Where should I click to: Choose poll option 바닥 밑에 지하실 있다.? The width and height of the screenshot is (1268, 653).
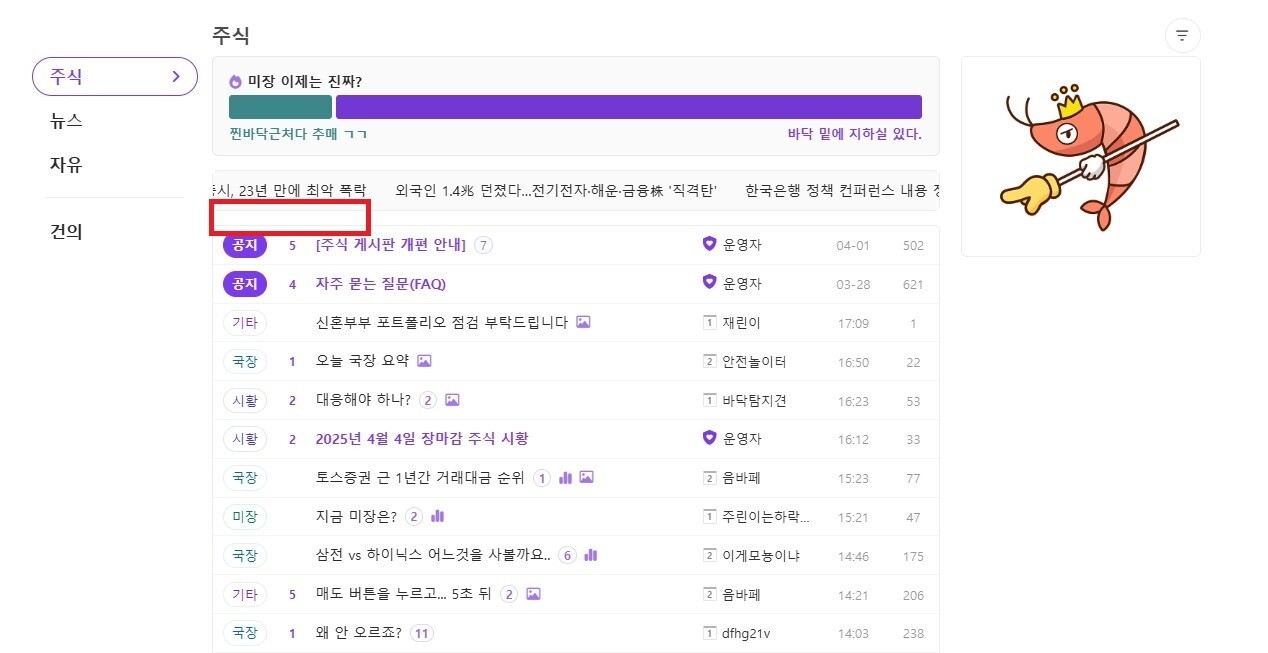pos(854,134)
